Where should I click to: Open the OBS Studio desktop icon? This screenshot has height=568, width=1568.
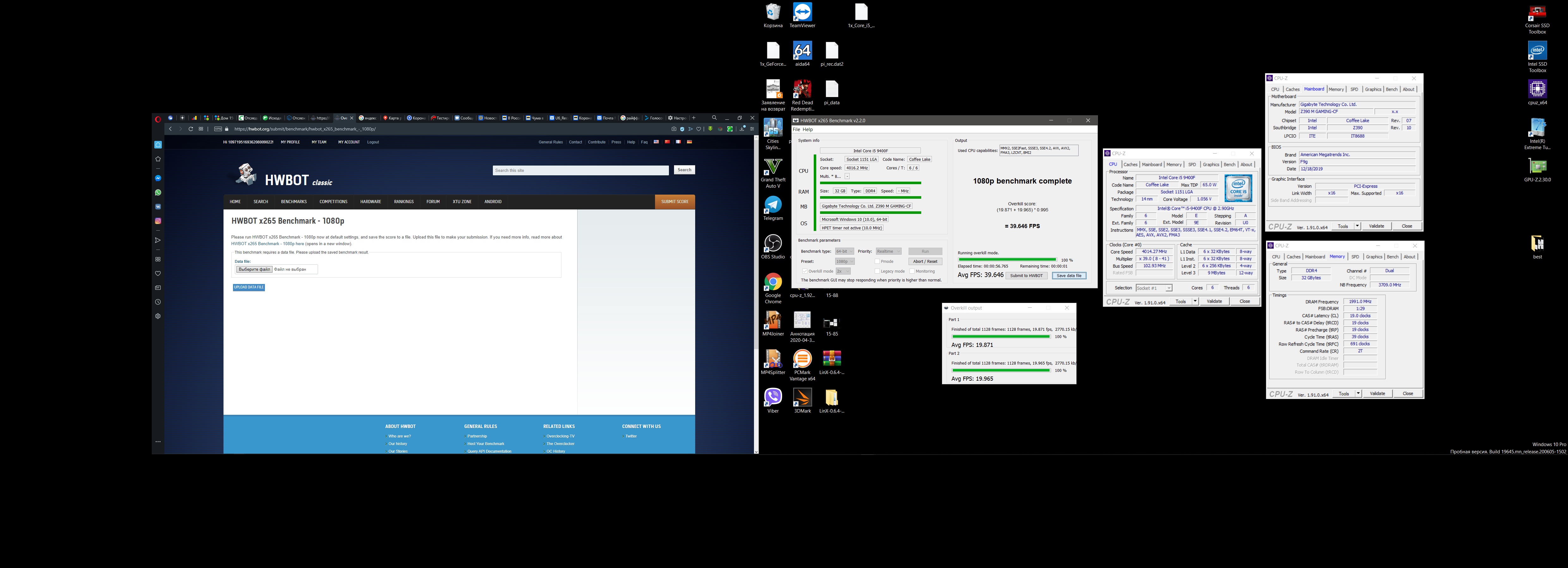click(x=773, y=247)
